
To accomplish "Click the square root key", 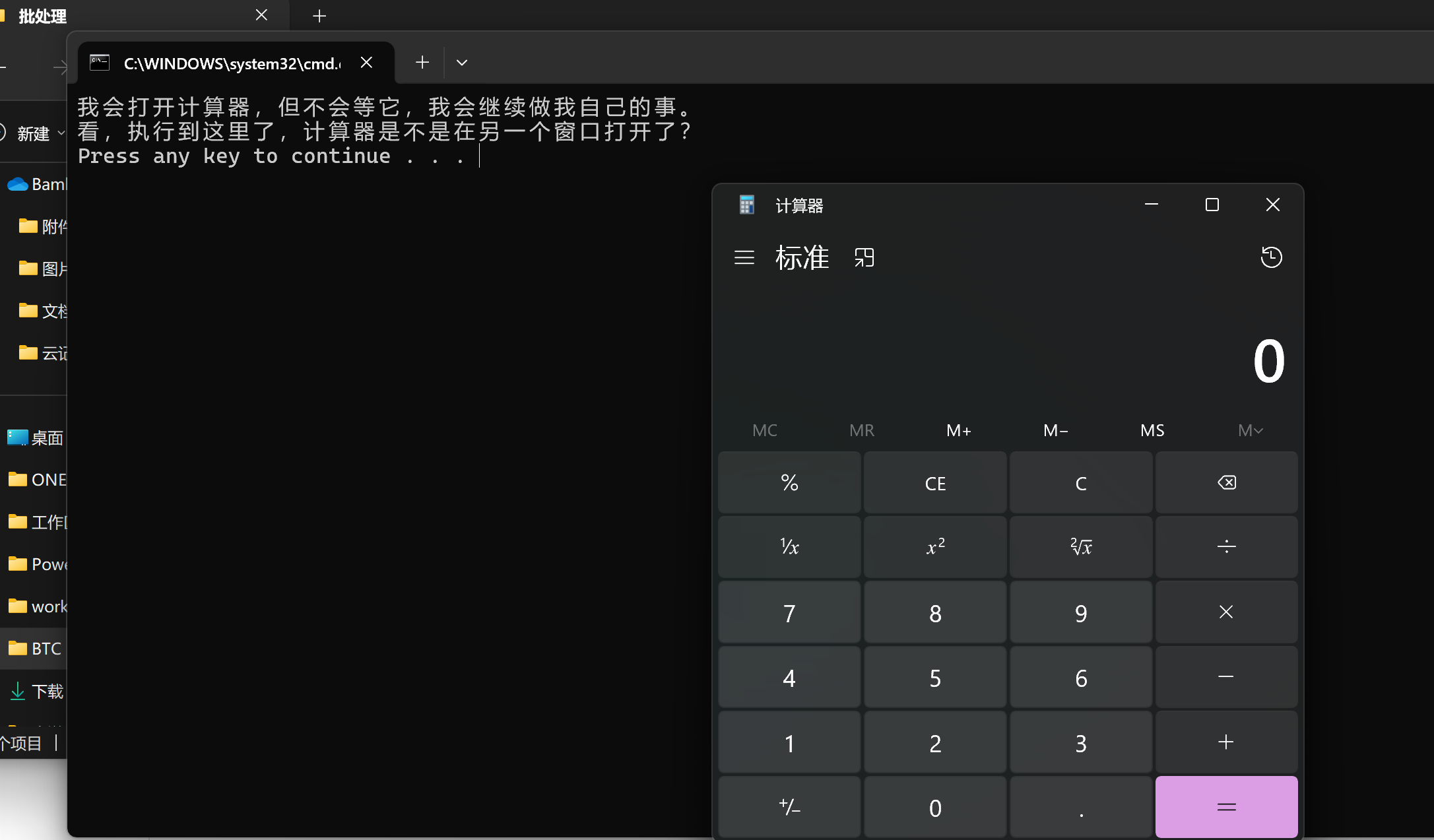I will (1081, 546).
